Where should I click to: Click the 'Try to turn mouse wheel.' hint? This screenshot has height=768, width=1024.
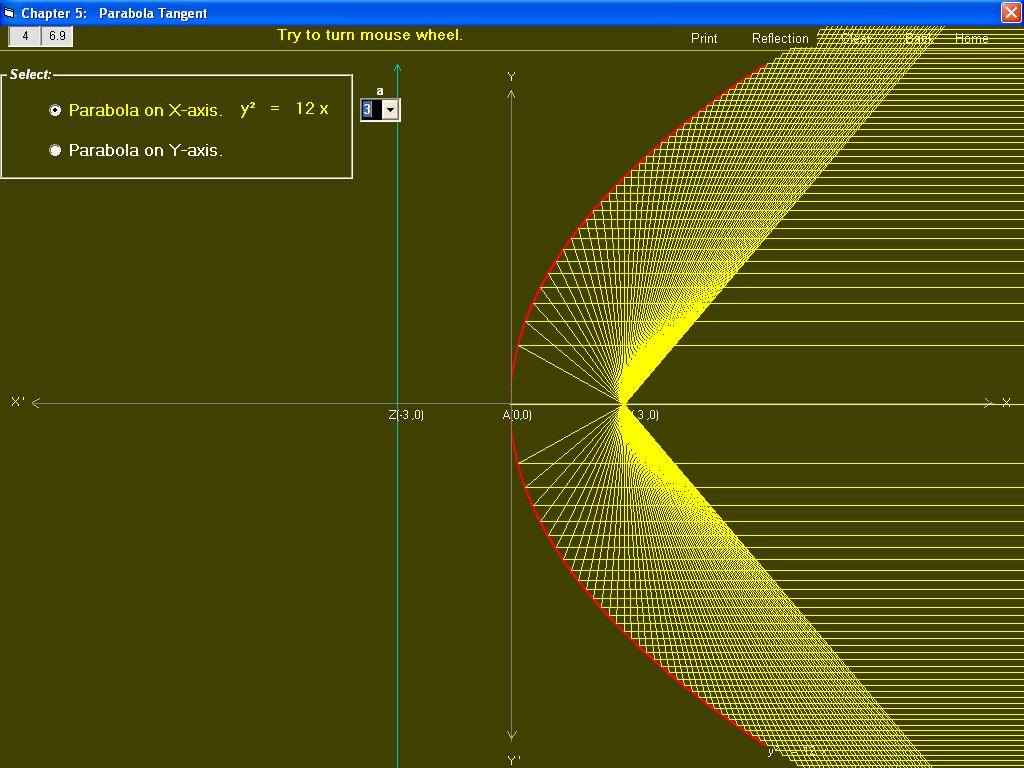tap(370, 35)
